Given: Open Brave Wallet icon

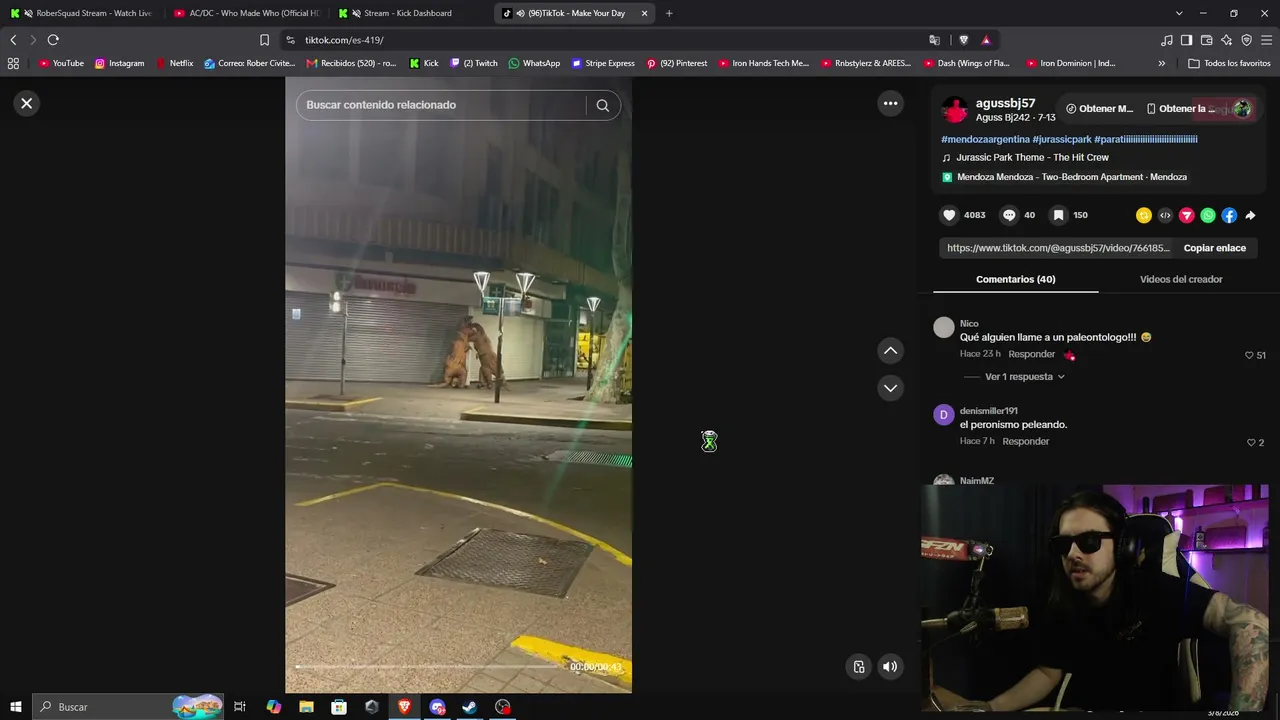Looking at the screenshot, I should 1206,40.
